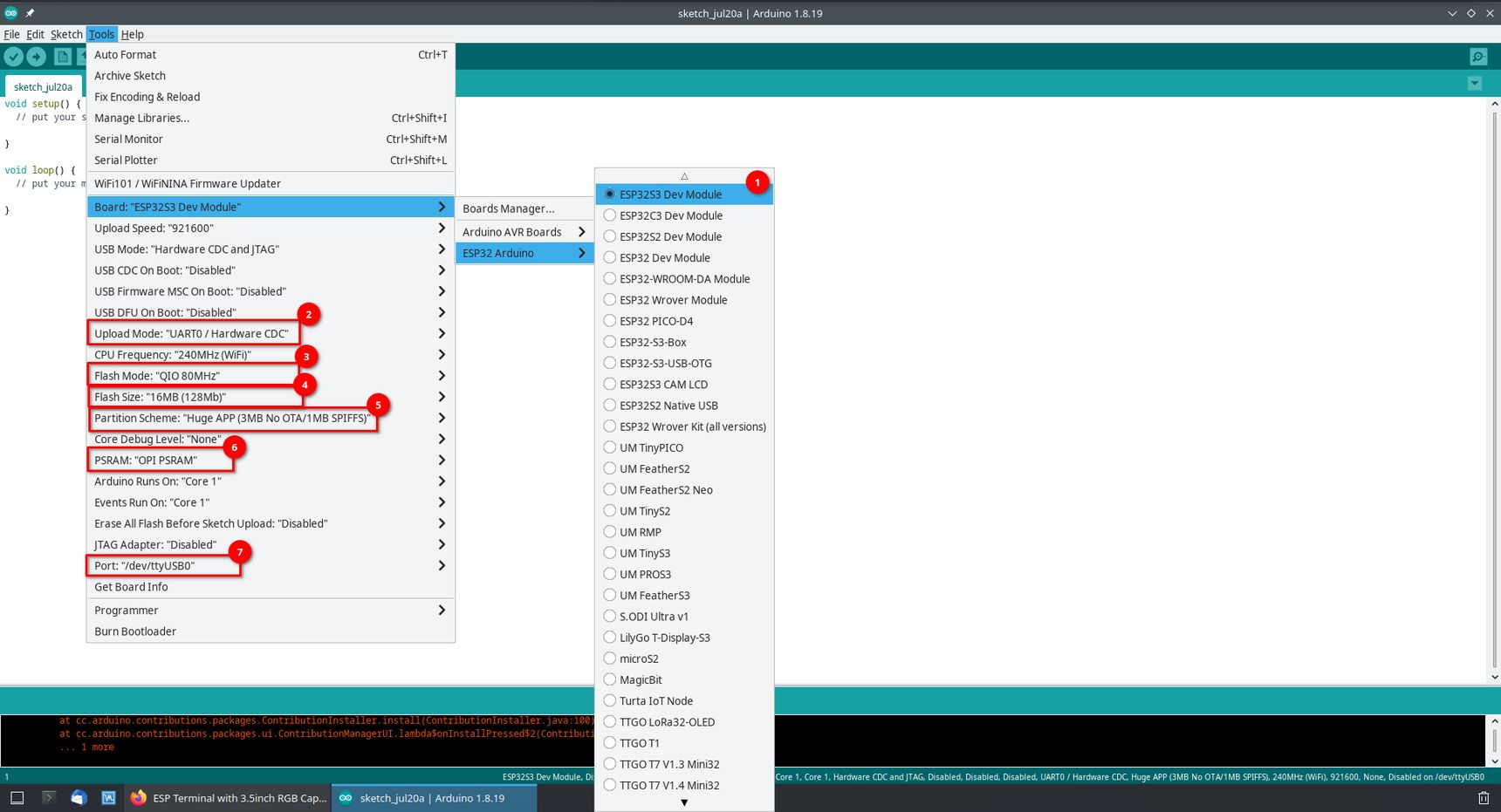The height and width of the screenshot is (812, 1501).
Task: Expand Flash Mode QIO 80MHz submenu
Action: (271, 376)
